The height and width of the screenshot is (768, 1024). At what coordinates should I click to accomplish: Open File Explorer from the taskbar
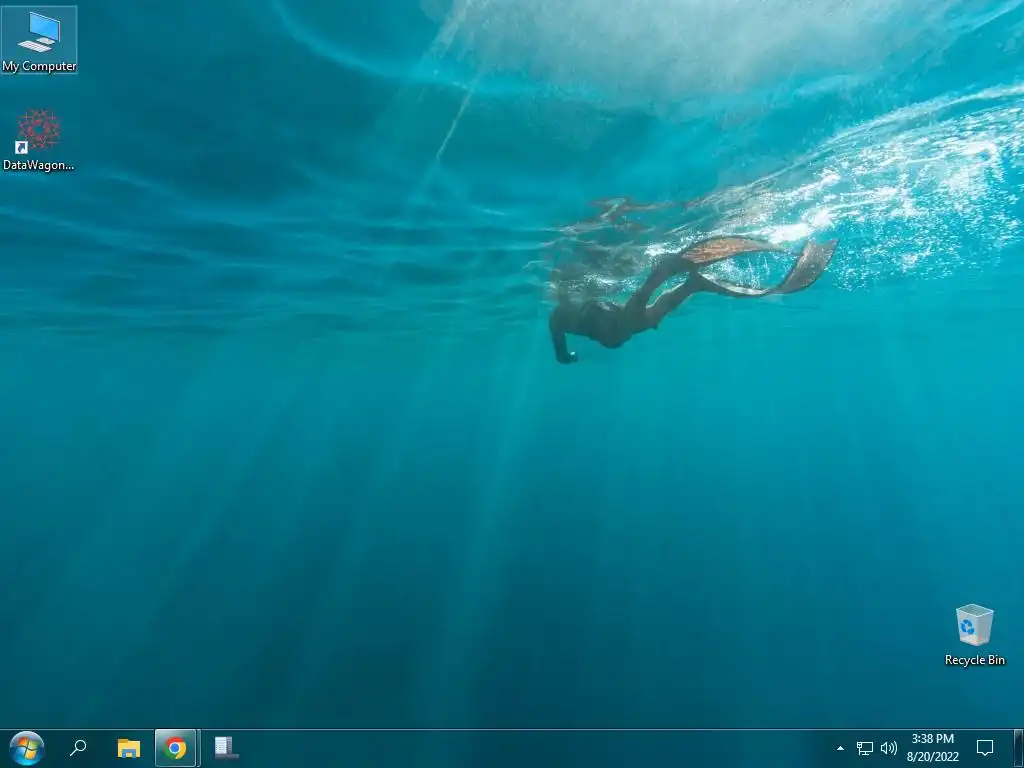(129, 748)
